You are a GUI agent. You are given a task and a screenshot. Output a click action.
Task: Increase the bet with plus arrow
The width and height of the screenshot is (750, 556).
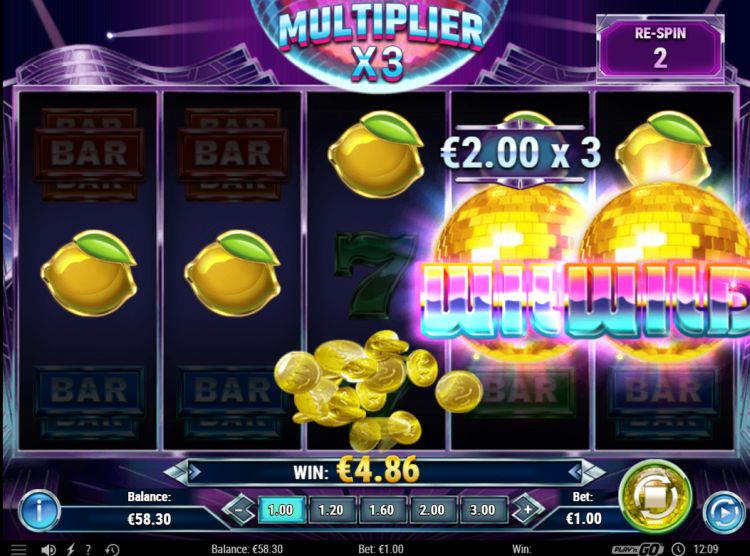[x=528, y=510]
